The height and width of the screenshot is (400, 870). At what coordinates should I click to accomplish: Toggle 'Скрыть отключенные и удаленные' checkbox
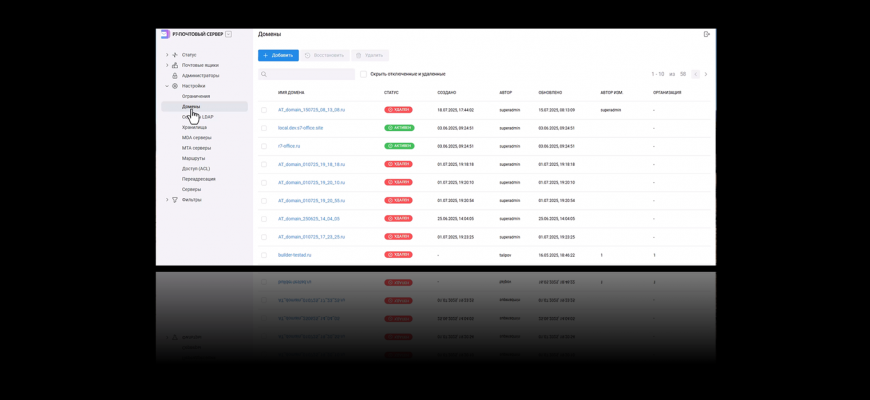pyautogui.click(x=364, y=74)
